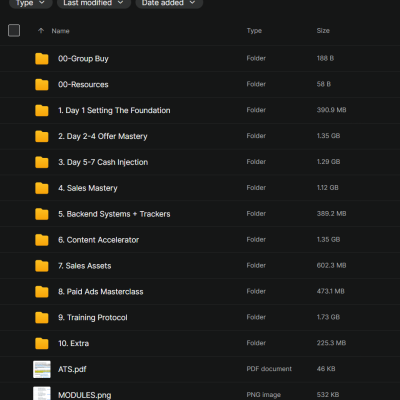Open '8. Paid Ads Masterclass' folder name
Image resolution: width=400 pixels, height=400 pixels.
101,292
